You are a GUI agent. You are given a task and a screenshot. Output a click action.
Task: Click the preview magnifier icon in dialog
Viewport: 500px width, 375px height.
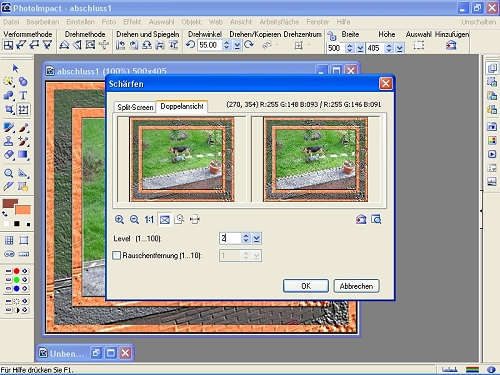click(x=376, y=219)
